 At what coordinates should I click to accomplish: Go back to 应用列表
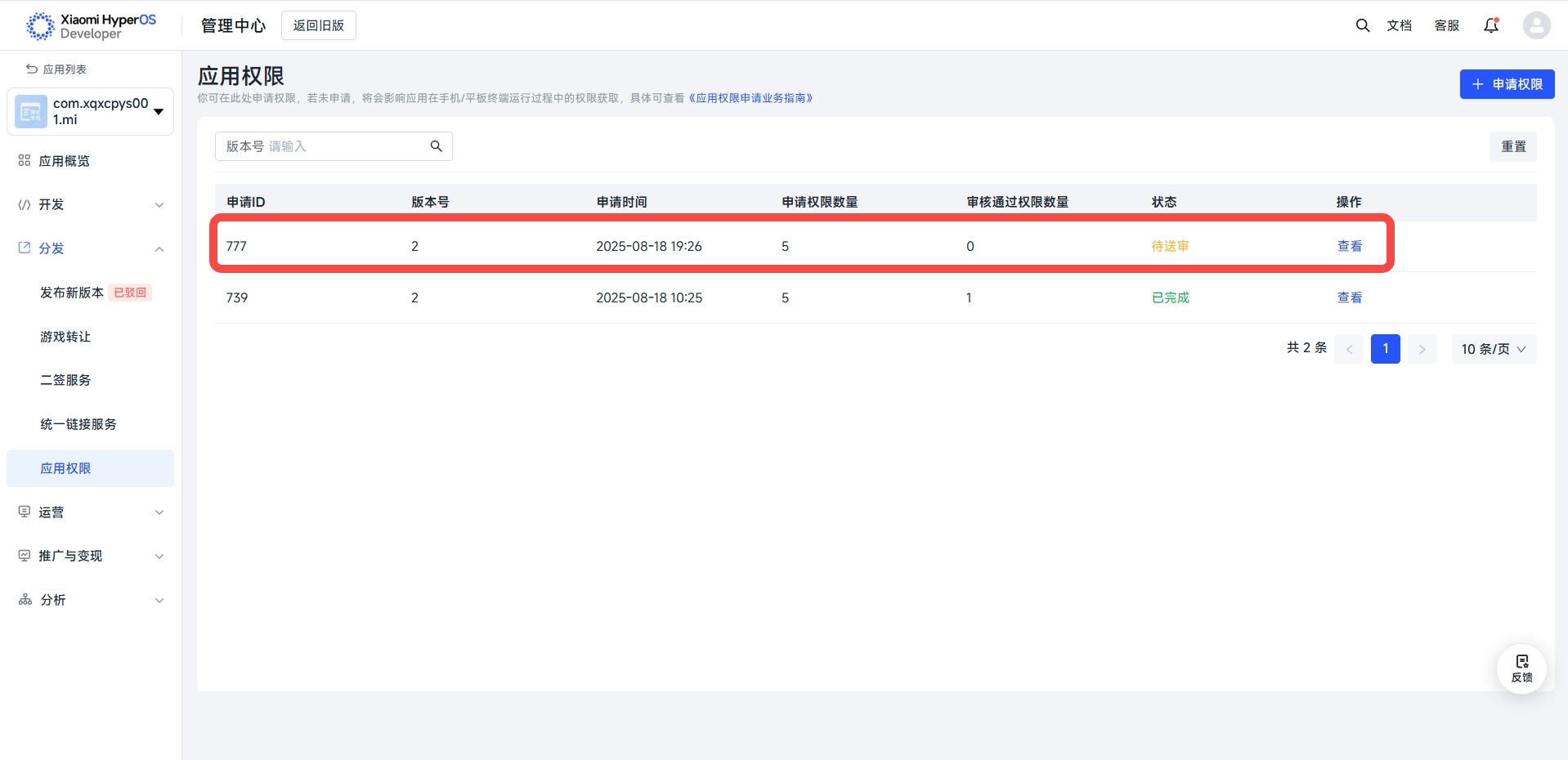click(x=56, y=69)
